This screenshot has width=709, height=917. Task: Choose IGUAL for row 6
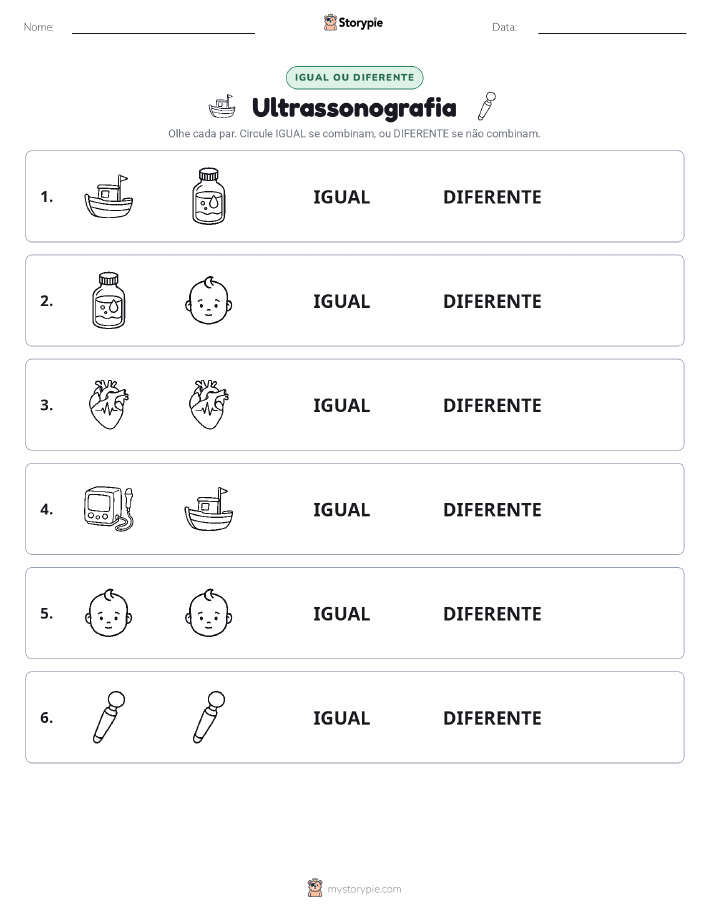pyautogui.click(x=342, y=718)
